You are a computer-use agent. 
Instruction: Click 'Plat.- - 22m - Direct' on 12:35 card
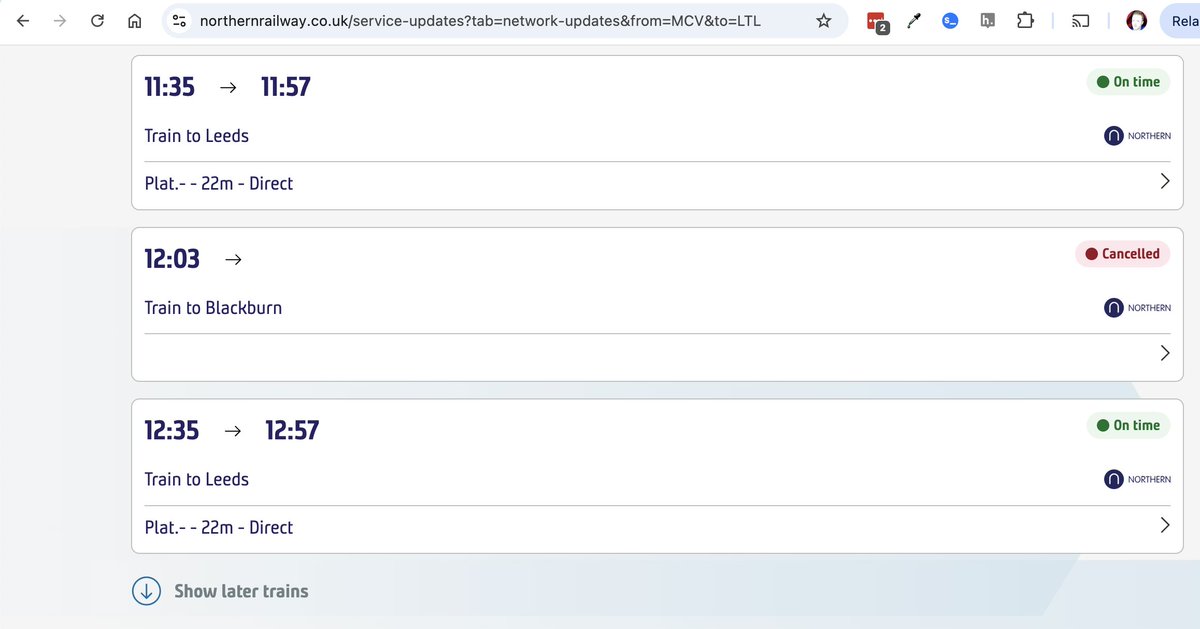pyautogui.click(x=219, y=527)
